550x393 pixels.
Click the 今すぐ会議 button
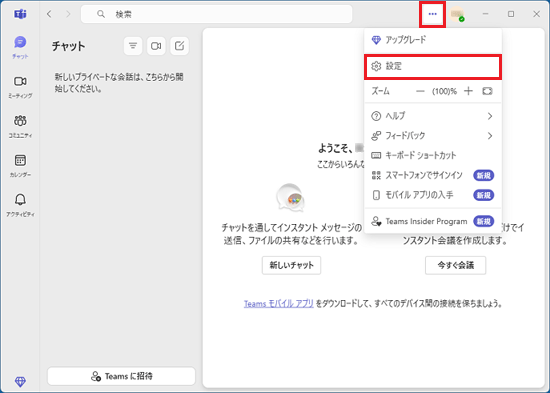(456, 265)
